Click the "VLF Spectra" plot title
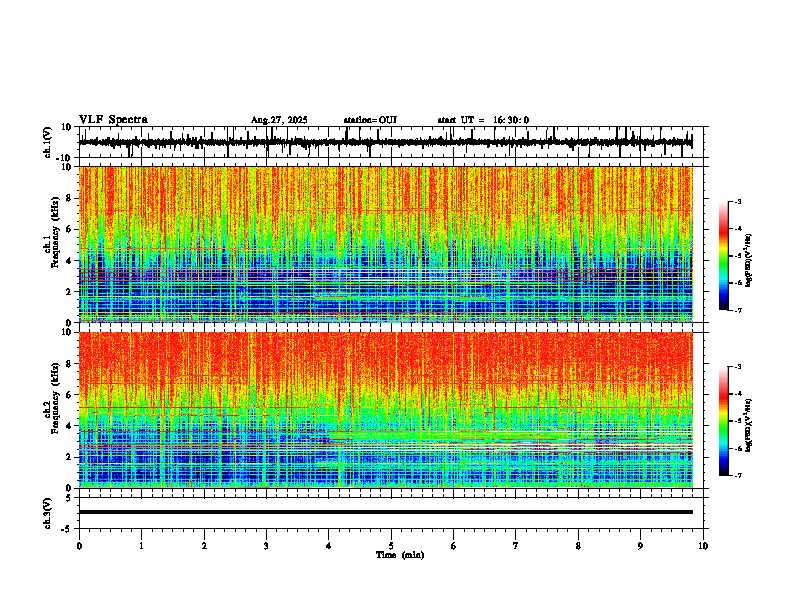 (x=113, y=120)
